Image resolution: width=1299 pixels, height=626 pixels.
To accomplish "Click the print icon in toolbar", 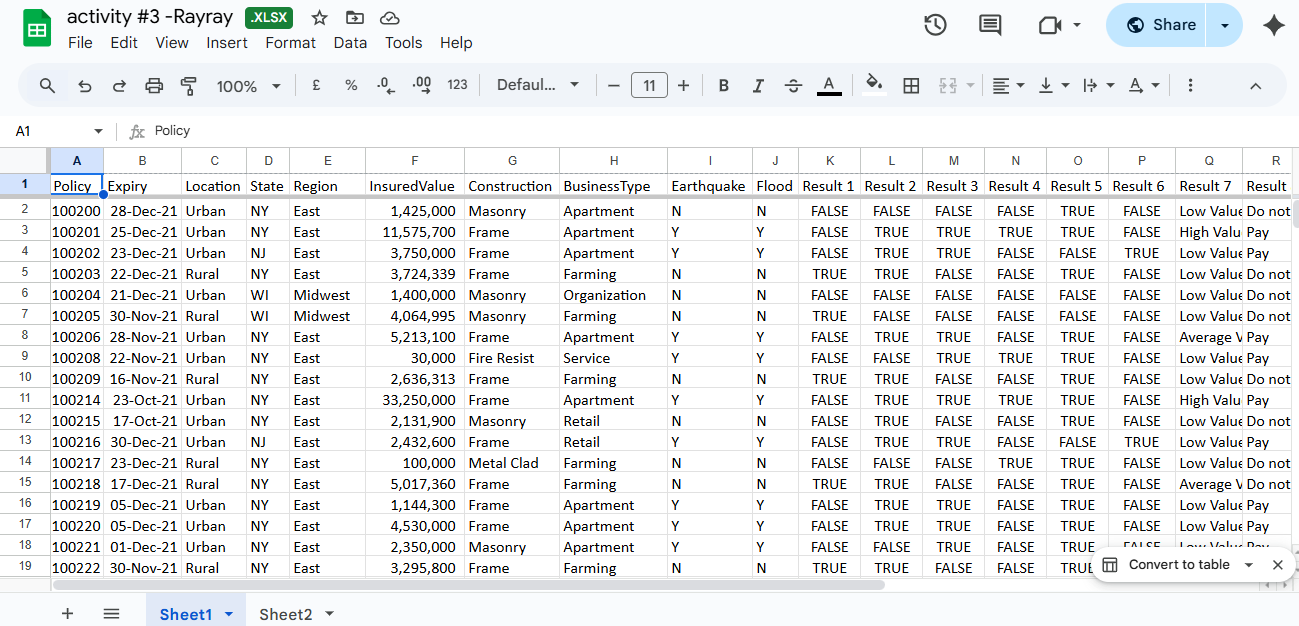I will point(154,86).
